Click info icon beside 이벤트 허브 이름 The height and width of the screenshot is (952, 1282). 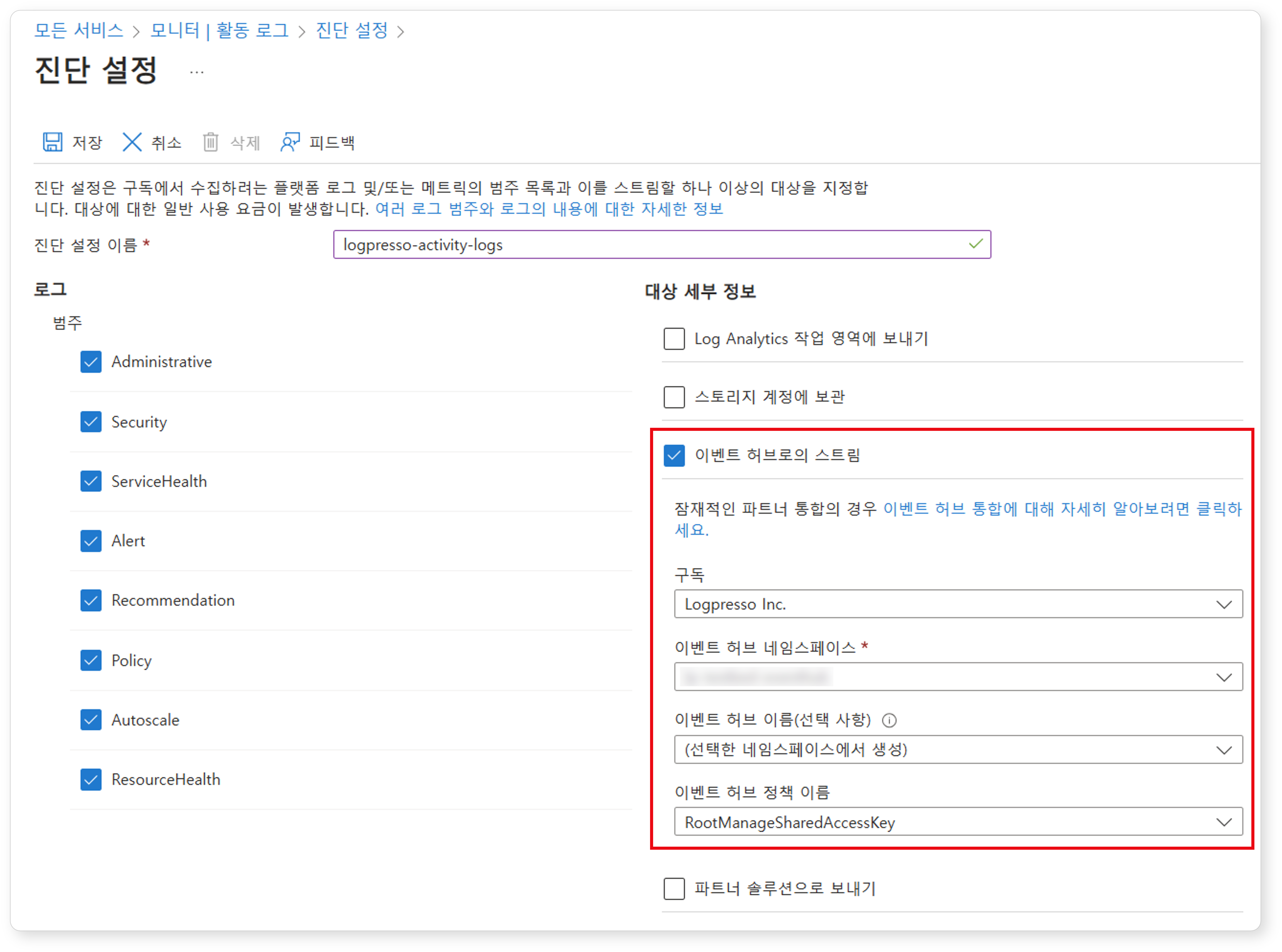(889, 720)
